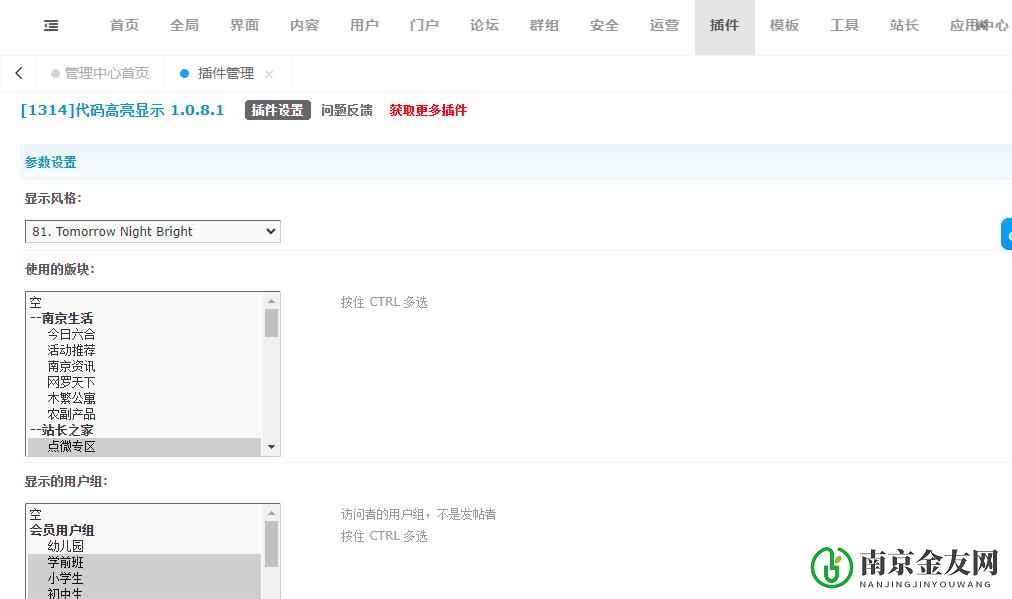The height and width of the screenshot is (599, 1012).
Task: Switch to the 管理中心首页 tab
Action: (107, 72)
